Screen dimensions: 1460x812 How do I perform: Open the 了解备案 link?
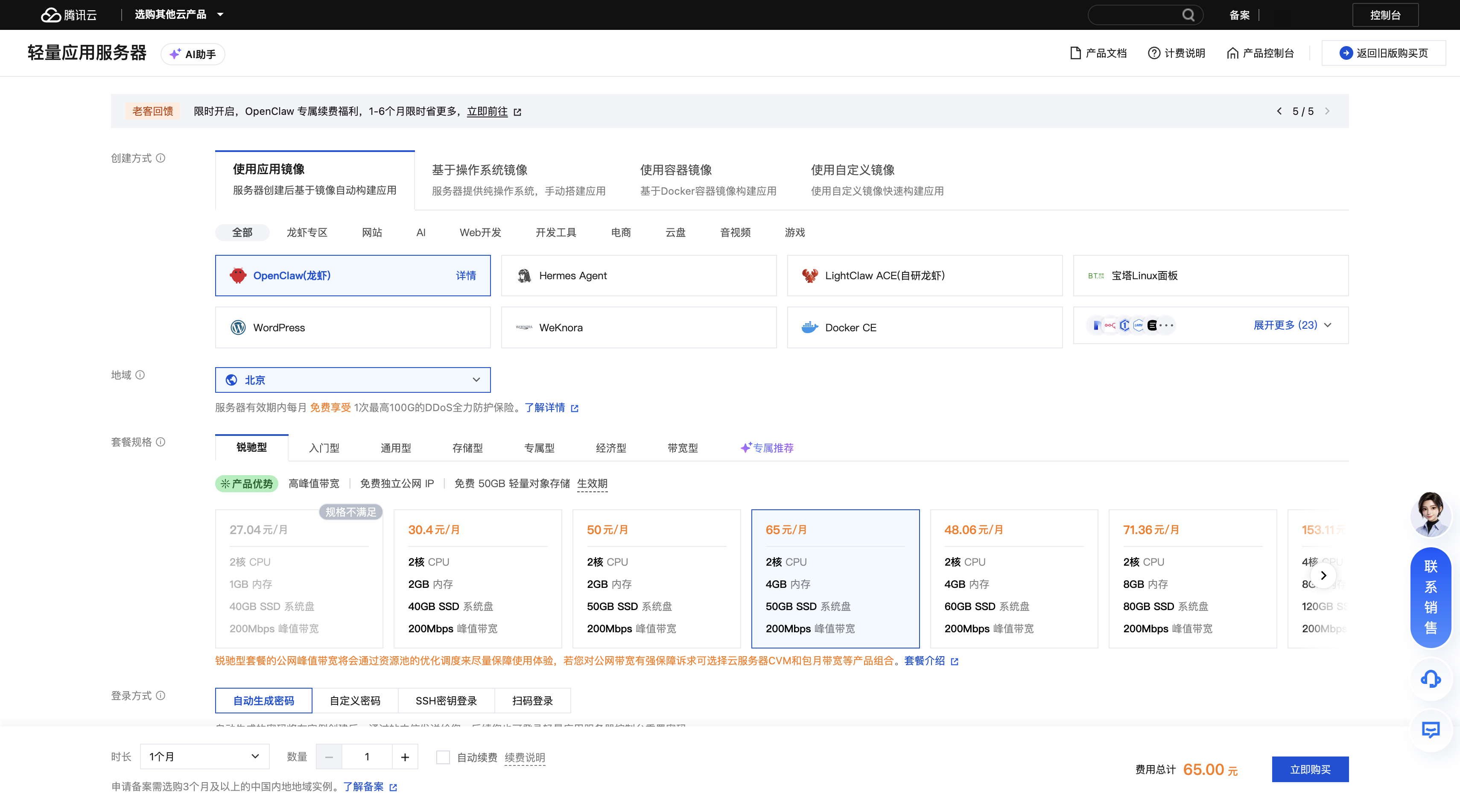click(363, 786)
